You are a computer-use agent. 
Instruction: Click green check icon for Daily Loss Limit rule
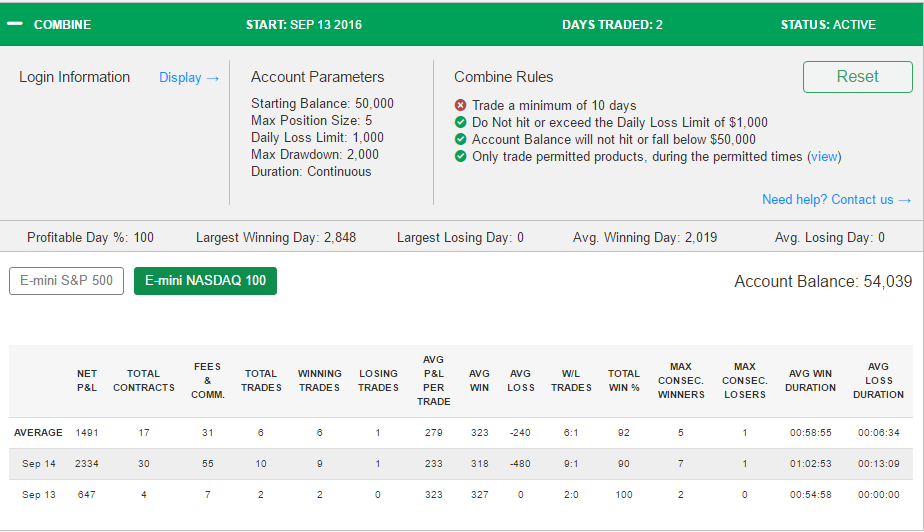460,122
